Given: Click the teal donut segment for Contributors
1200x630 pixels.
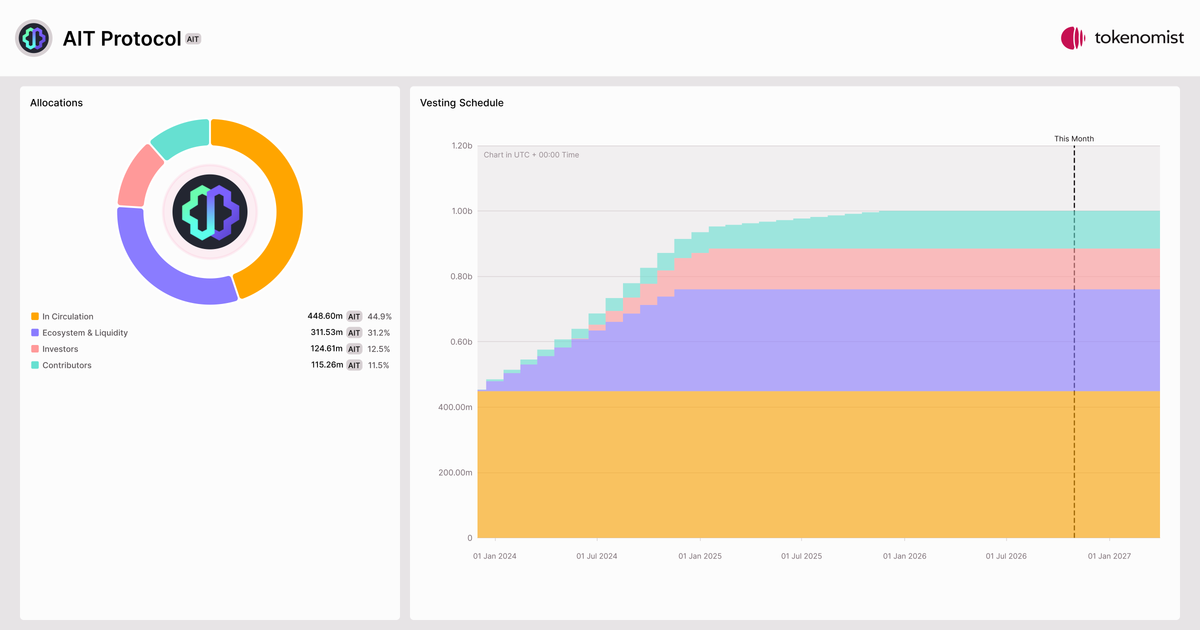Looking at the screenshot, I should (x=181, y=137).
